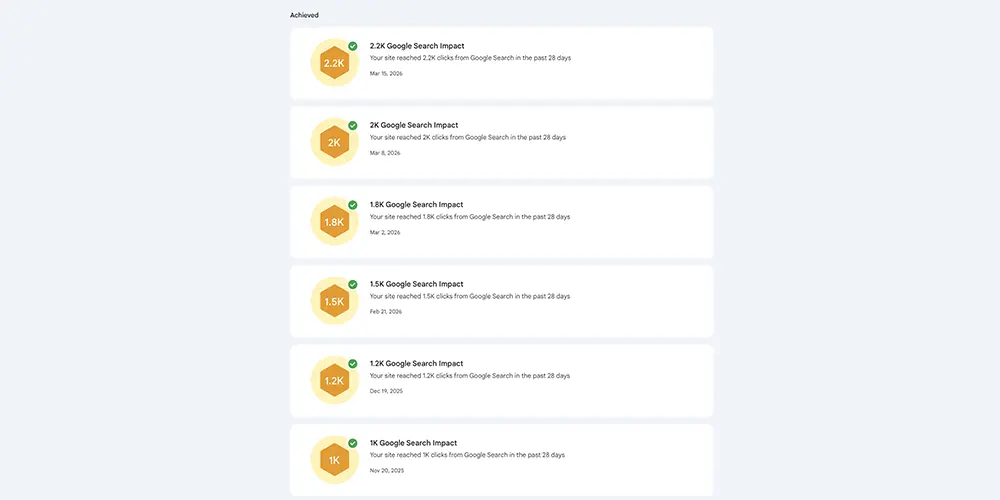Click the 1K hexagon achievement badge
This screenshot has height=500, width=1000.
click(334, 460)
